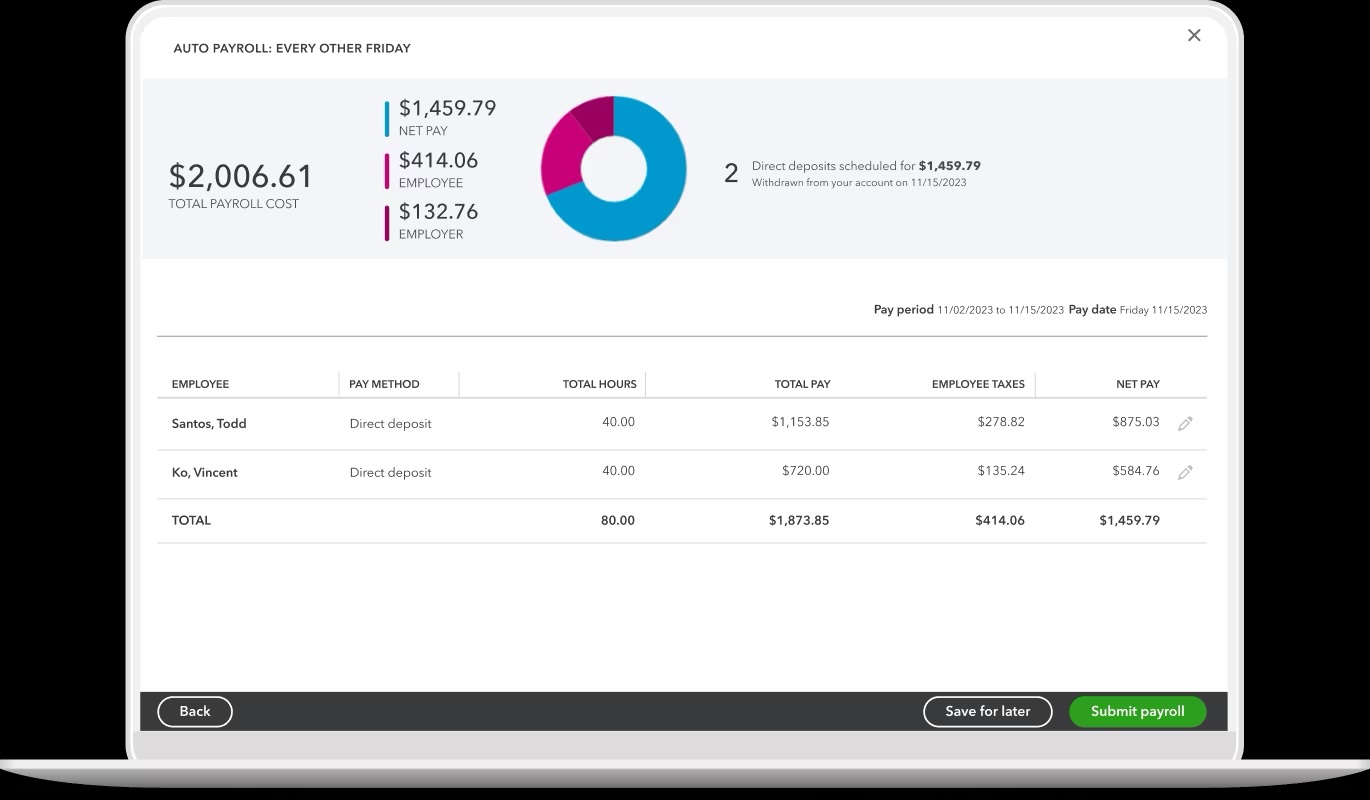Click employee taxes $135.24

click(x=1001, y=471)
